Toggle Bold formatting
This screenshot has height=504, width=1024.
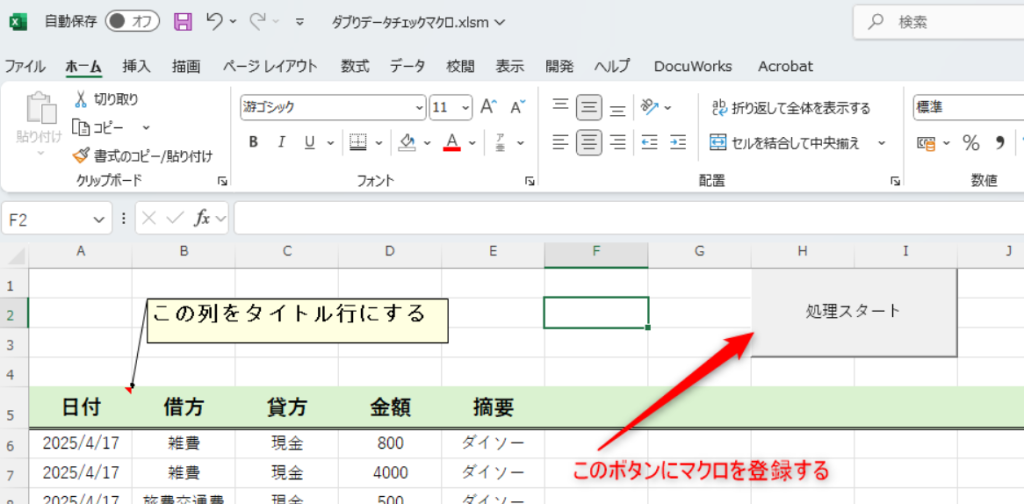pos(253,142)
